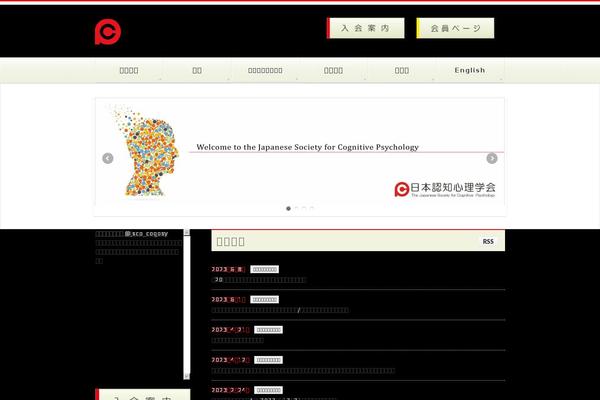Open the 会員ページ members page button

(x=455, y=28)
